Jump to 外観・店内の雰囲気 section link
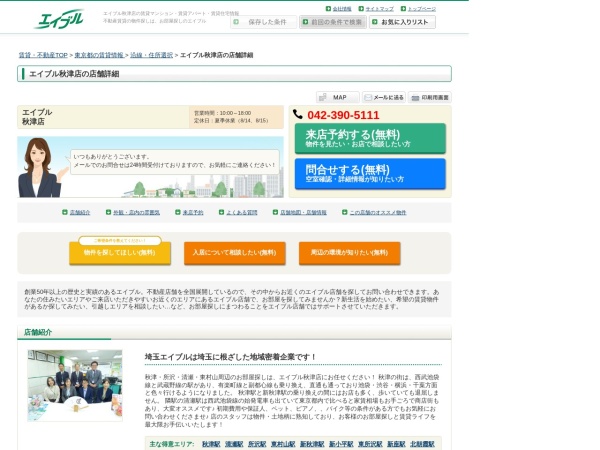The image size is (600, 450). (136, 212)
